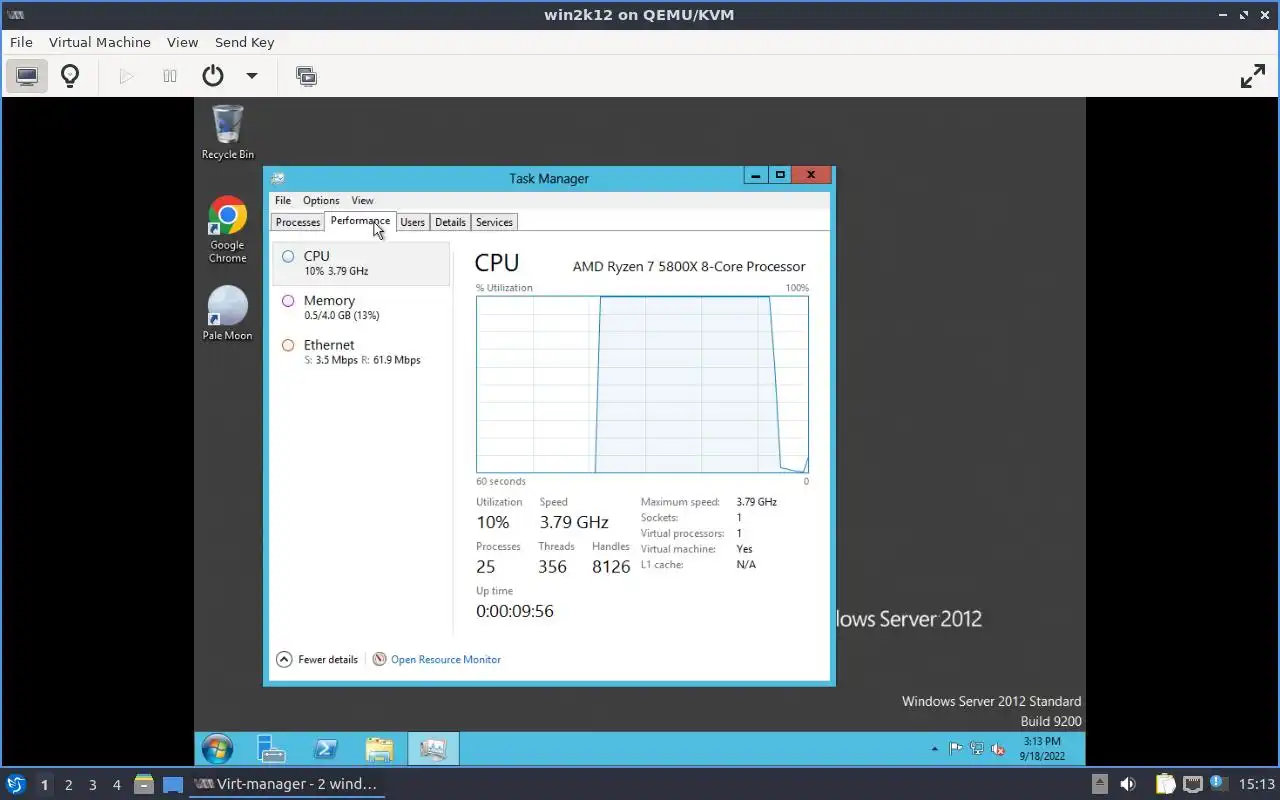Viewport: 1280px width, 800px height.
Task: Select the Performance tab
Action: pyautogui.click(x=360, y=221)
